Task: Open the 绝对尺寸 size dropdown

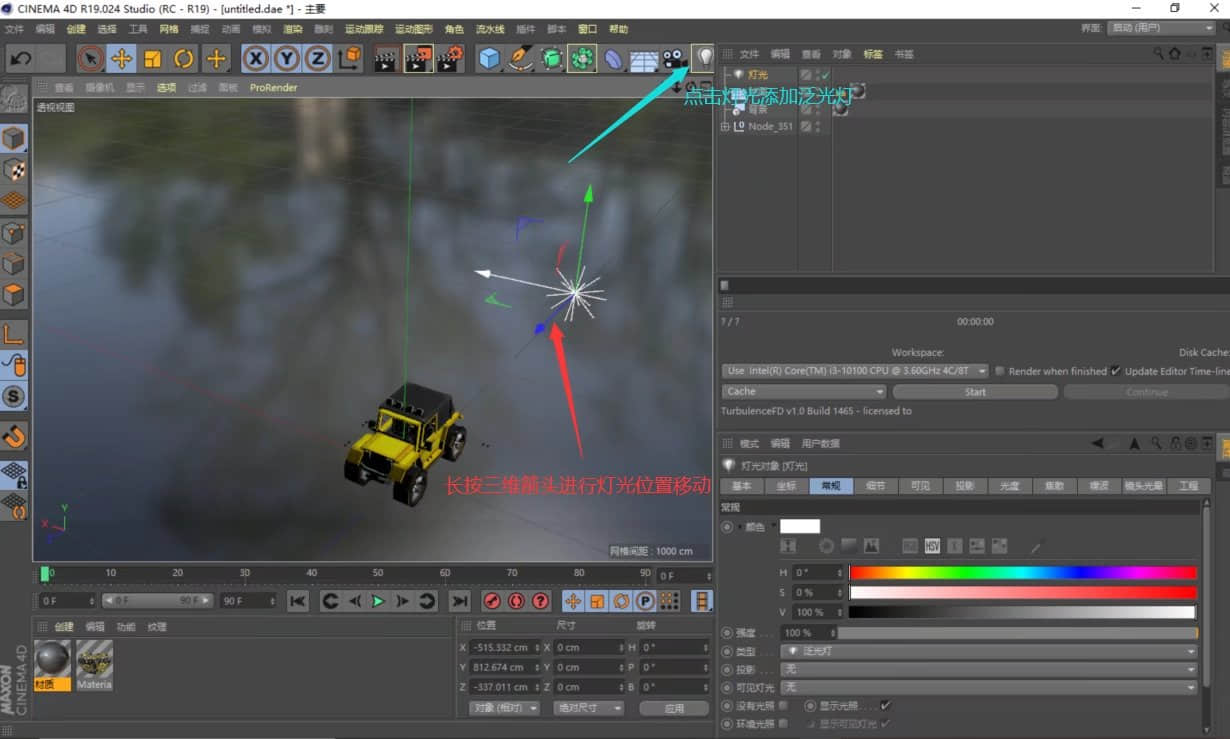Action: [590, 708]
